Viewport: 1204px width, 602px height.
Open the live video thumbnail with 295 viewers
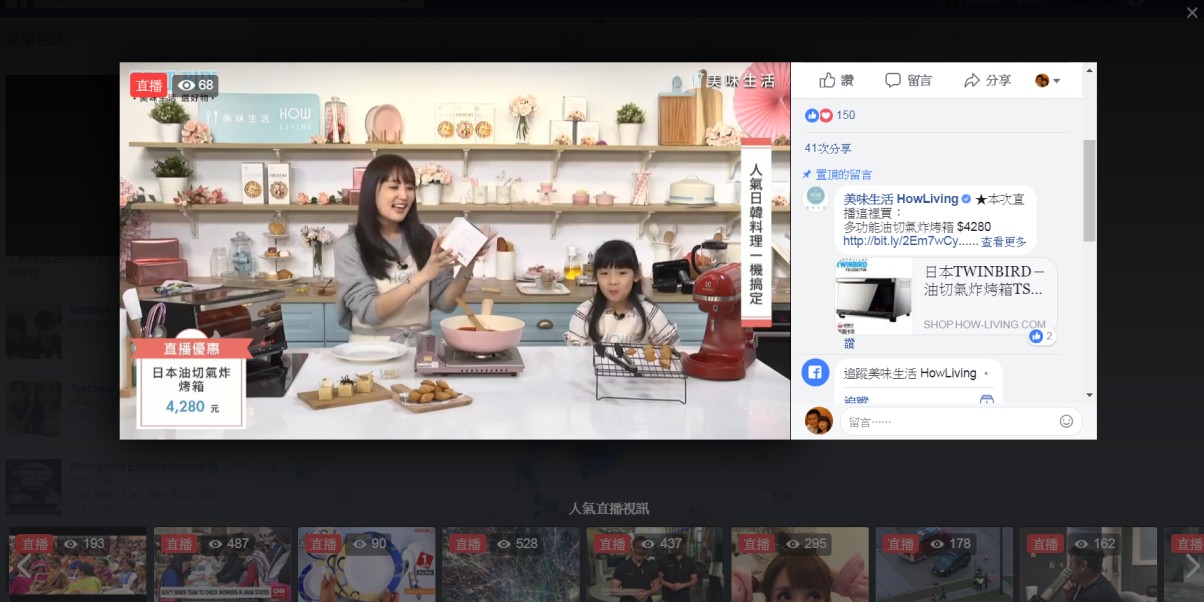point(799,565)
